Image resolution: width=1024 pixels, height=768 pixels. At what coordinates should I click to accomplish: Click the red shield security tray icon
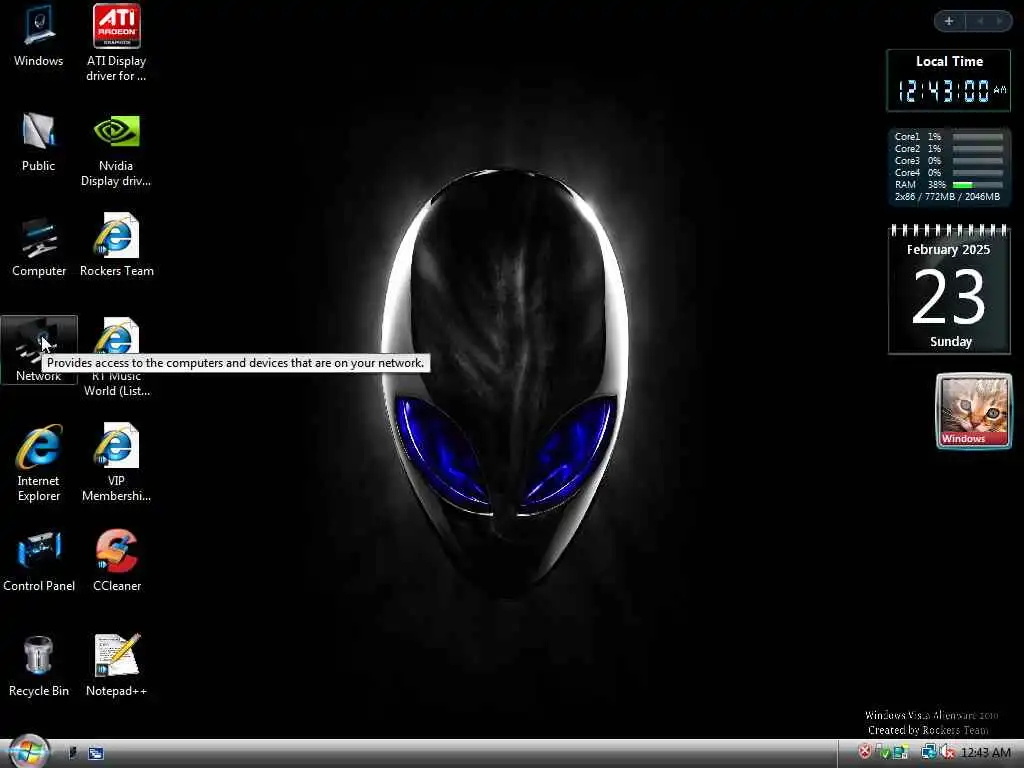(x=864, y=752)
